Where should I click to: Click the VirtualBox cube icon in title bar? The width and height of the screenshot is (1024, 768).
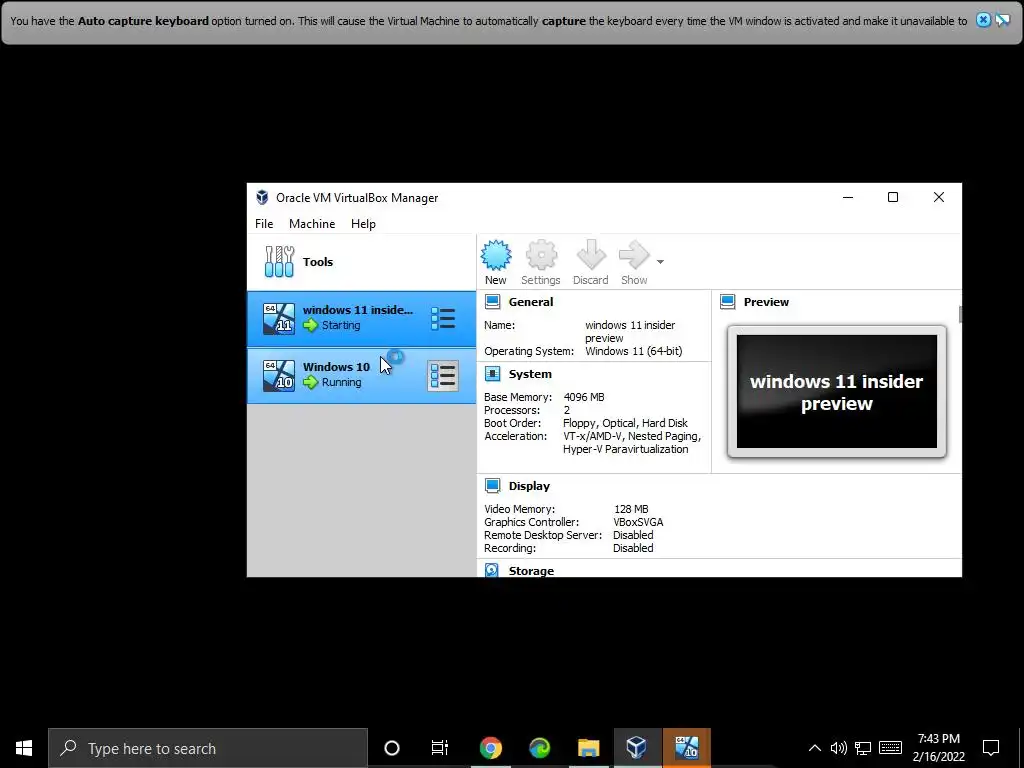point(262,197)
